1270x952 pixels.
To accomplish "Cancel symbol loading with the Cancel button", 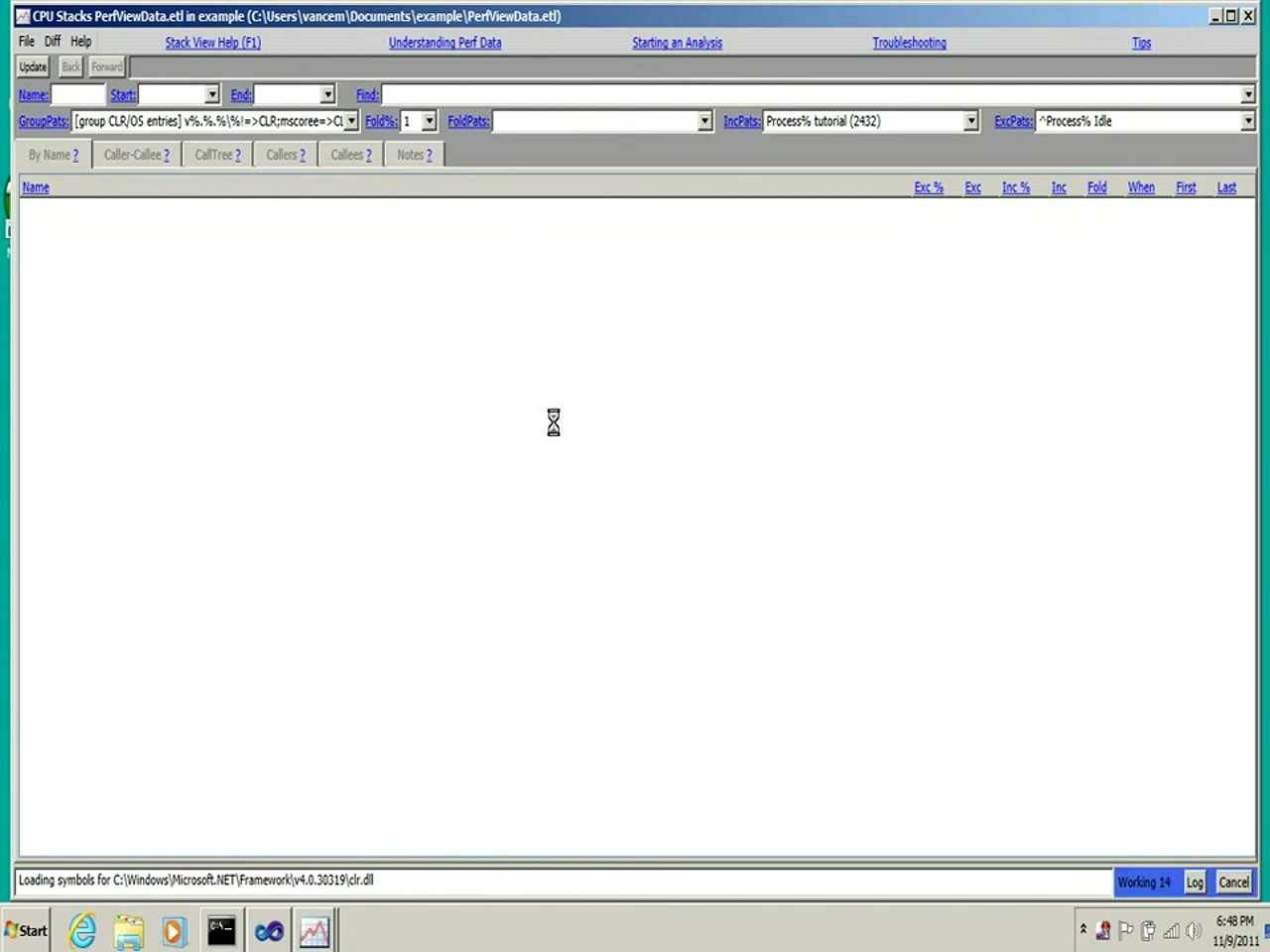I will (x=1233, y=881).
